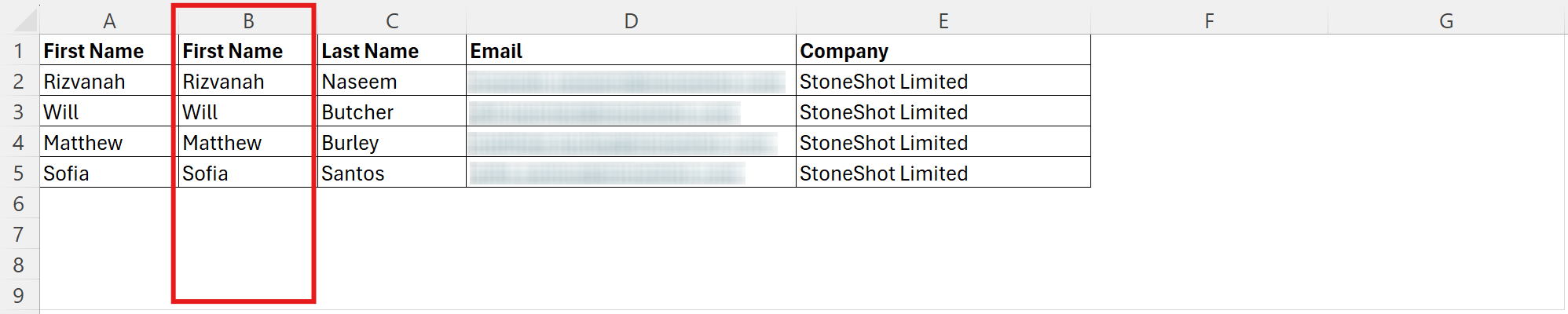
Task: Select column D header
Action: [631, 21]
